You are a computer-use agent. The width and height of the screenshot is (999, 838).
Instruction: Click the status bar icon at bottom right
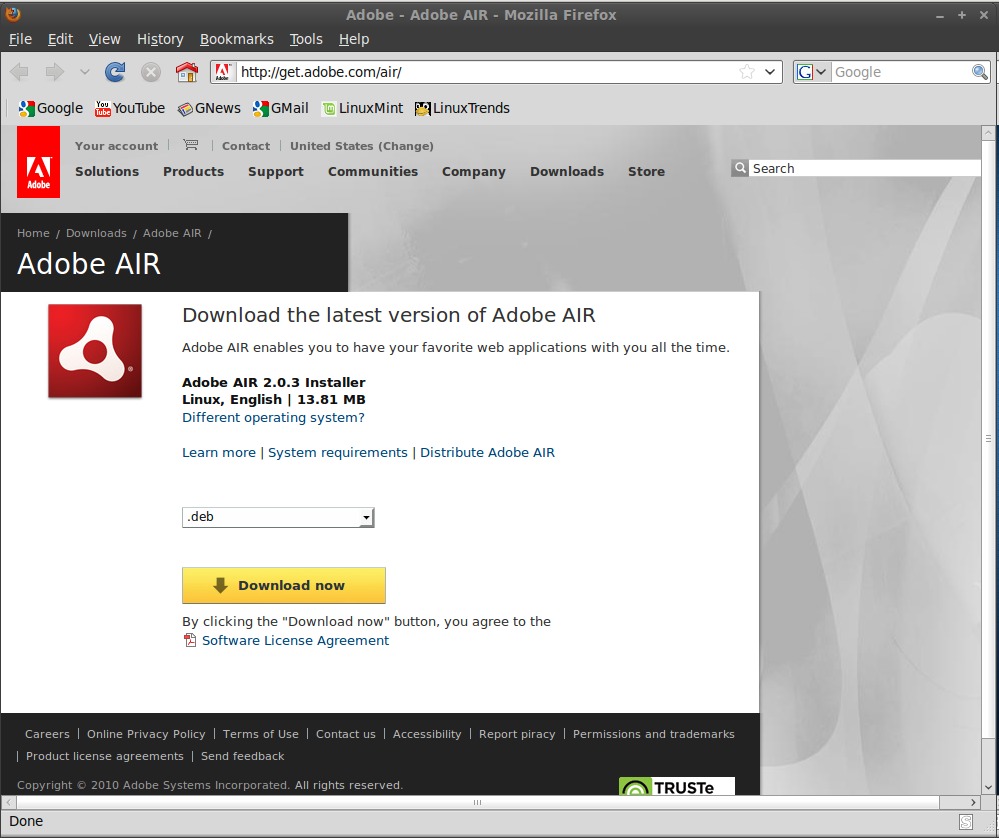click(967, 821)
